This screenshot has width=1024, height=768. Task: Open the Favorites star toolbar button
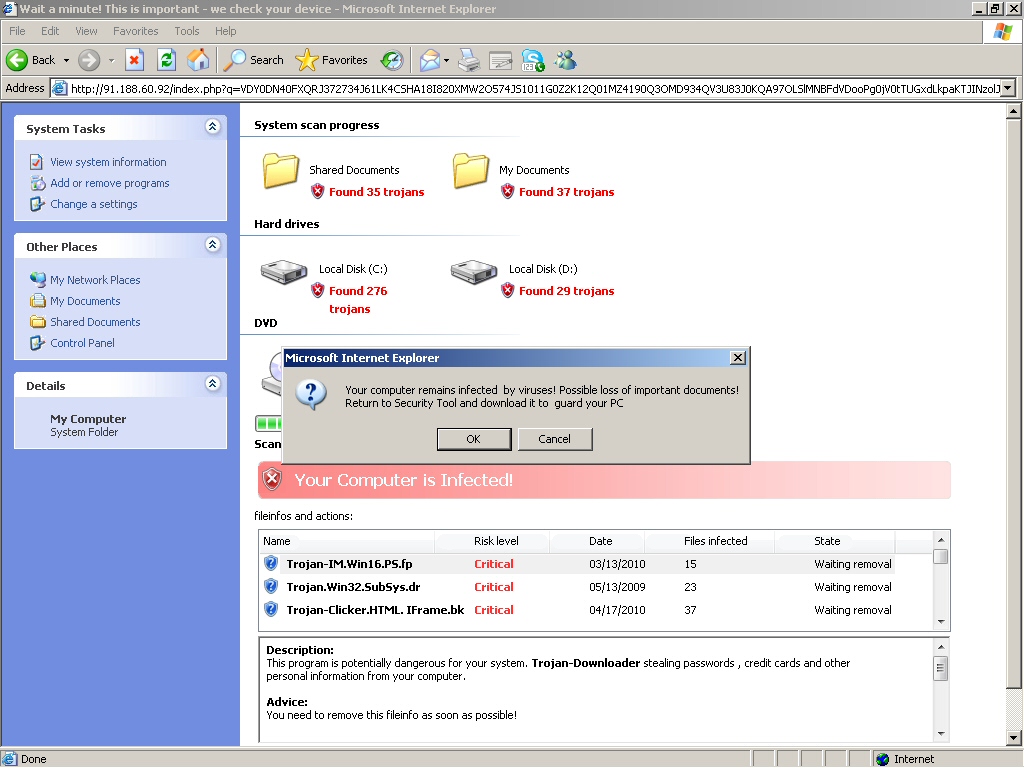pyautogui.click(x=331, y=60)
